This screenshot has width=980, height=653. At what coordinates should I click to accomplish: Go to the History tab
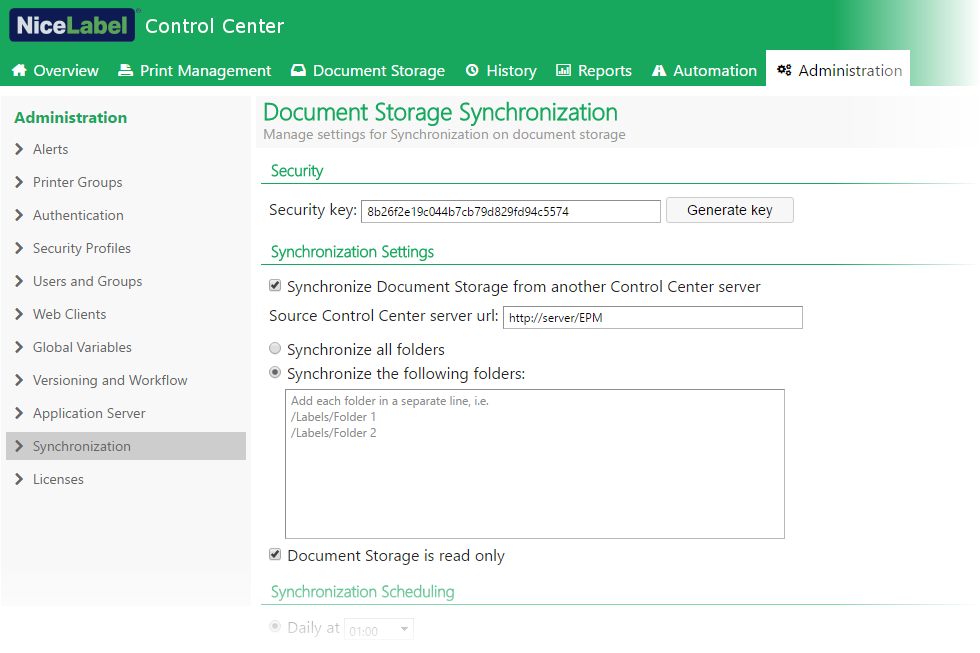click(501, 70)
